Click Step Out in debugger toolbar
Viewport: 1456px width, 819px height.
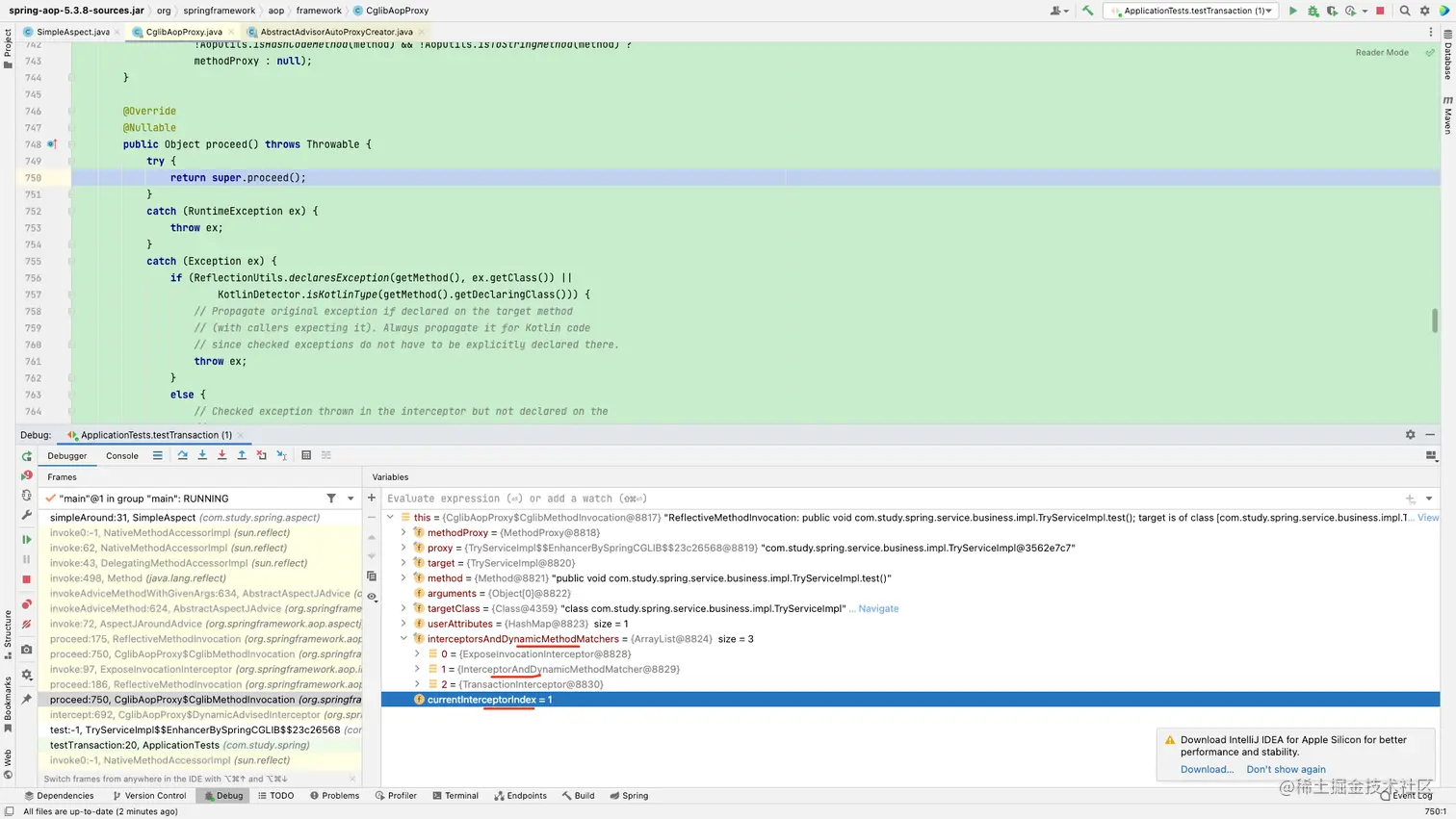[x=242, y=455]
